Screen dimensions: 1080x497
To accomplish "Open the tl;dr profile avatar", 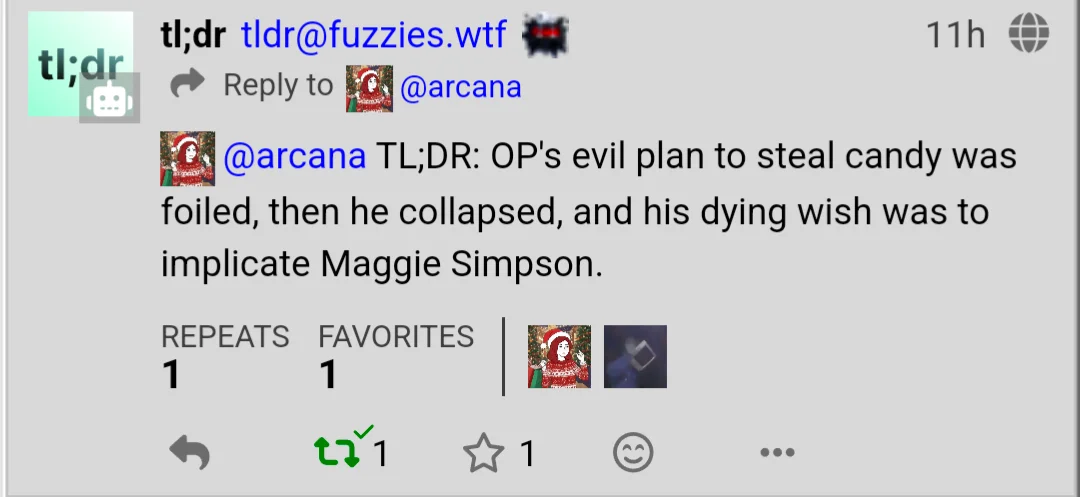I will tap(80, 63).
